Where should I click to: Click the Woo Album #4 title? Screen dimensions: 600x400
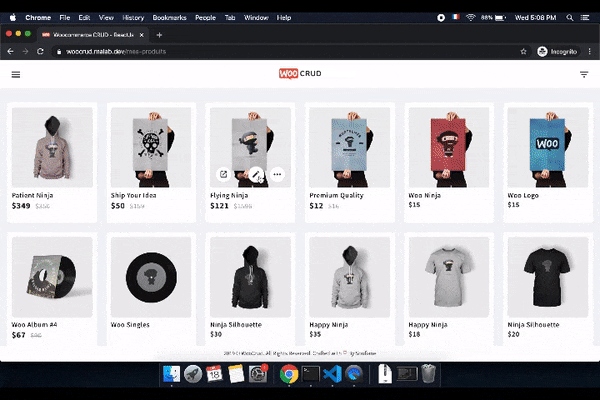[x=34, y=325]
